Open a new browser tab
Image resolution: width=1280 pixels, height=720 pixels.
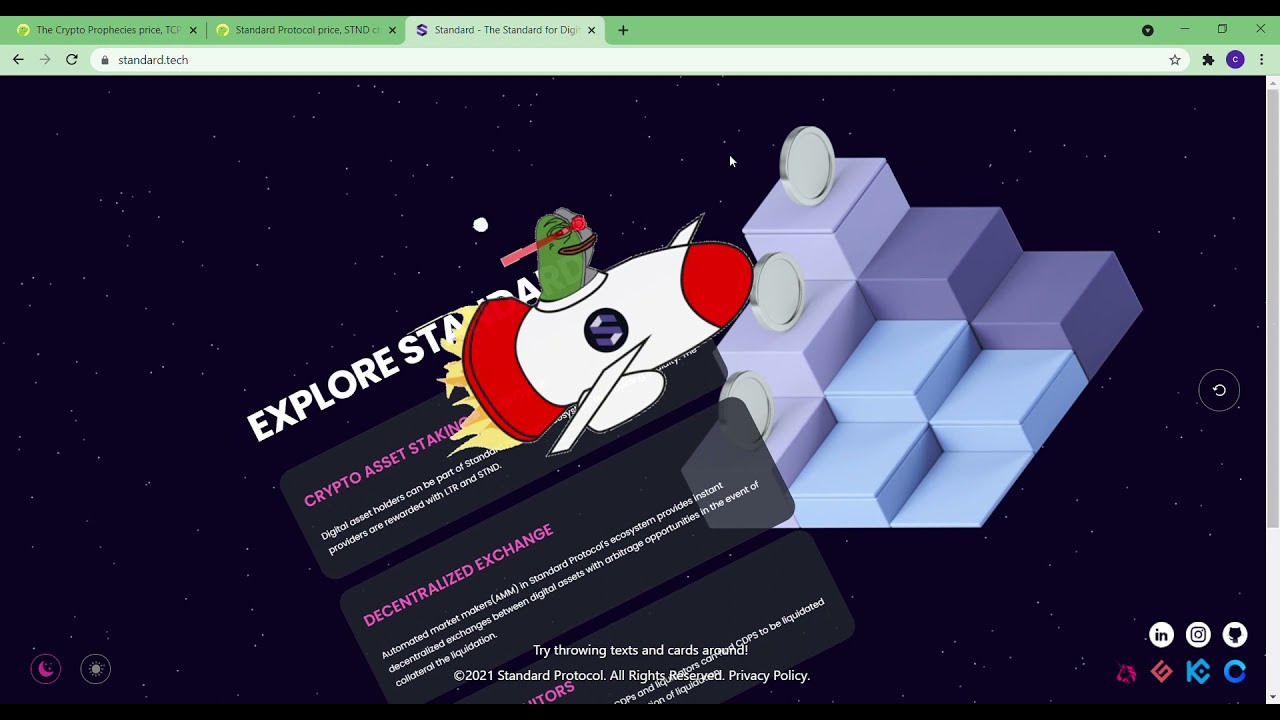click(x=623, y=30)
